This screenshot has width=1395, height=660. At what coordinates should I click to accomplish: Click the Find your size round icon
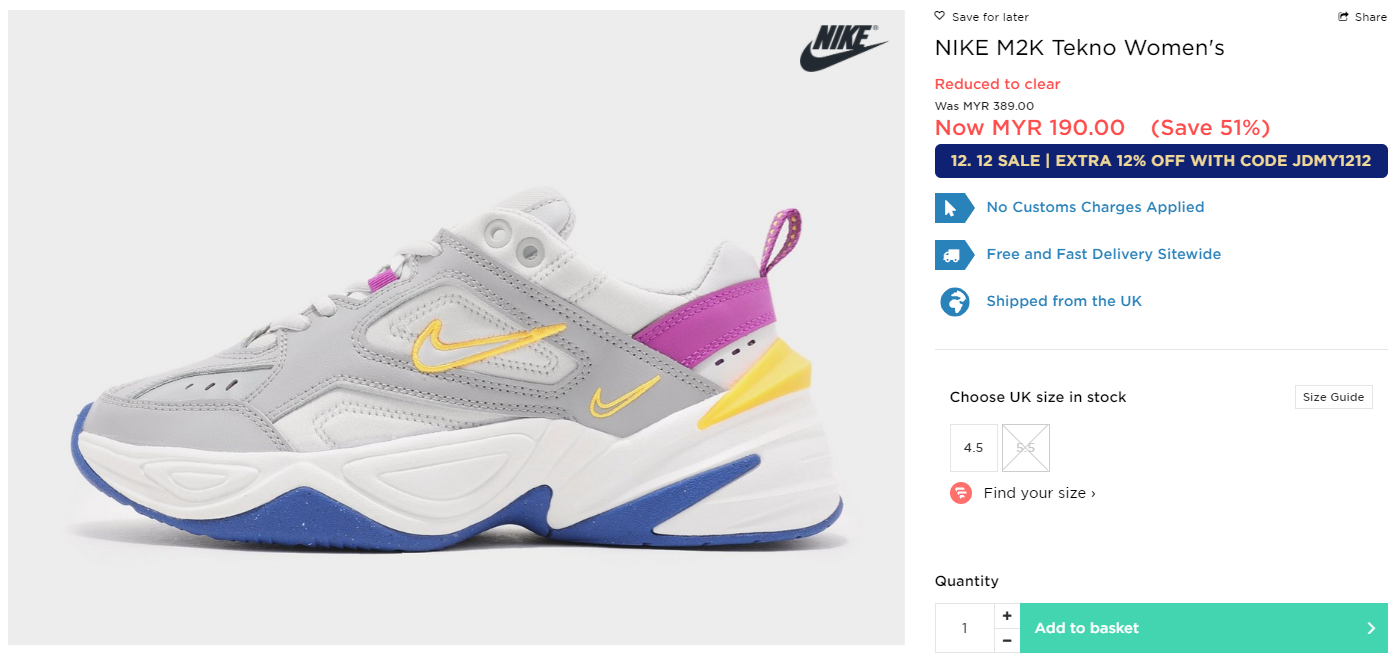pos(961,493)
